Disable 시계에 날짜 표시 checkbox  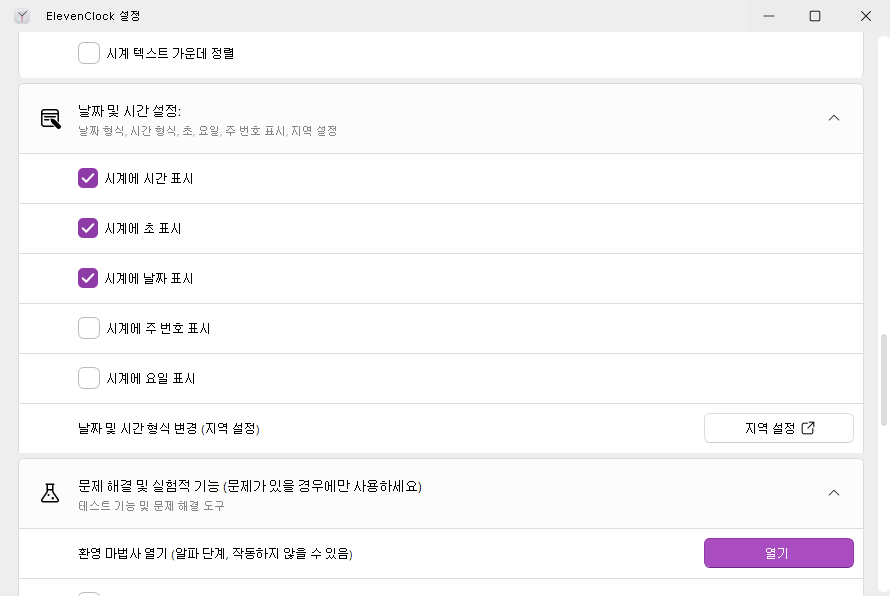click(x=88, y=278)
